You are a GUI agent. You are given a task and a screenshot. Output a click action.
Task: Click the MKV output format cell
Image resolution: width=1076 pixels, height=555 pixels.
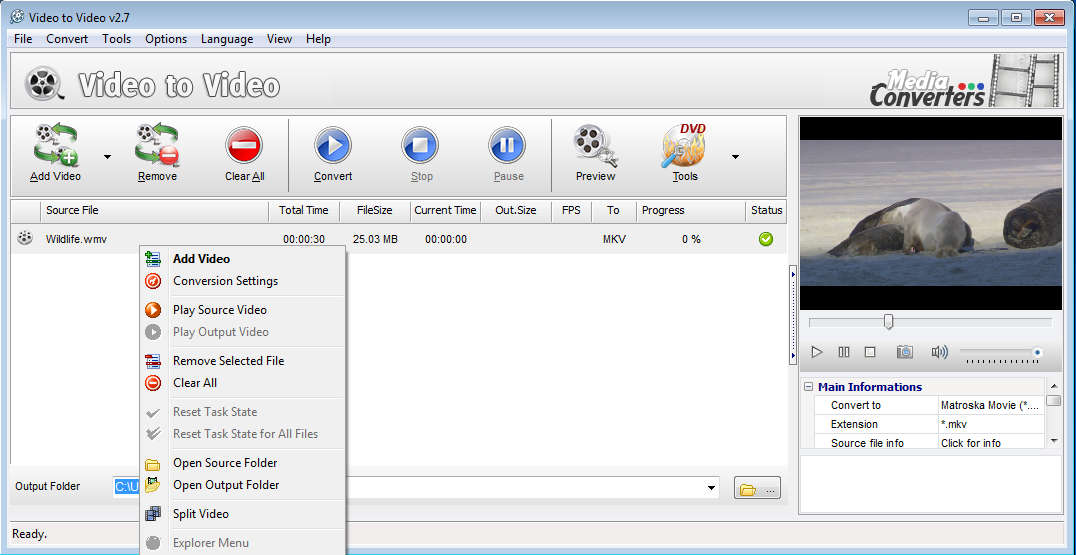[x=614, y=239]
